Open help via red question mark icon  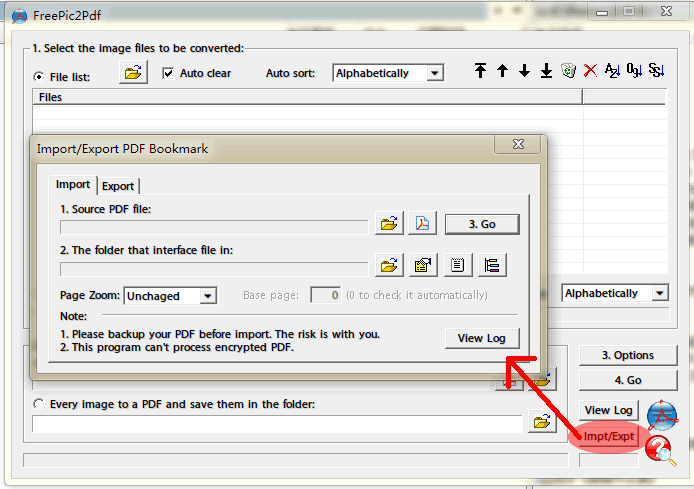tap(660, 450)
